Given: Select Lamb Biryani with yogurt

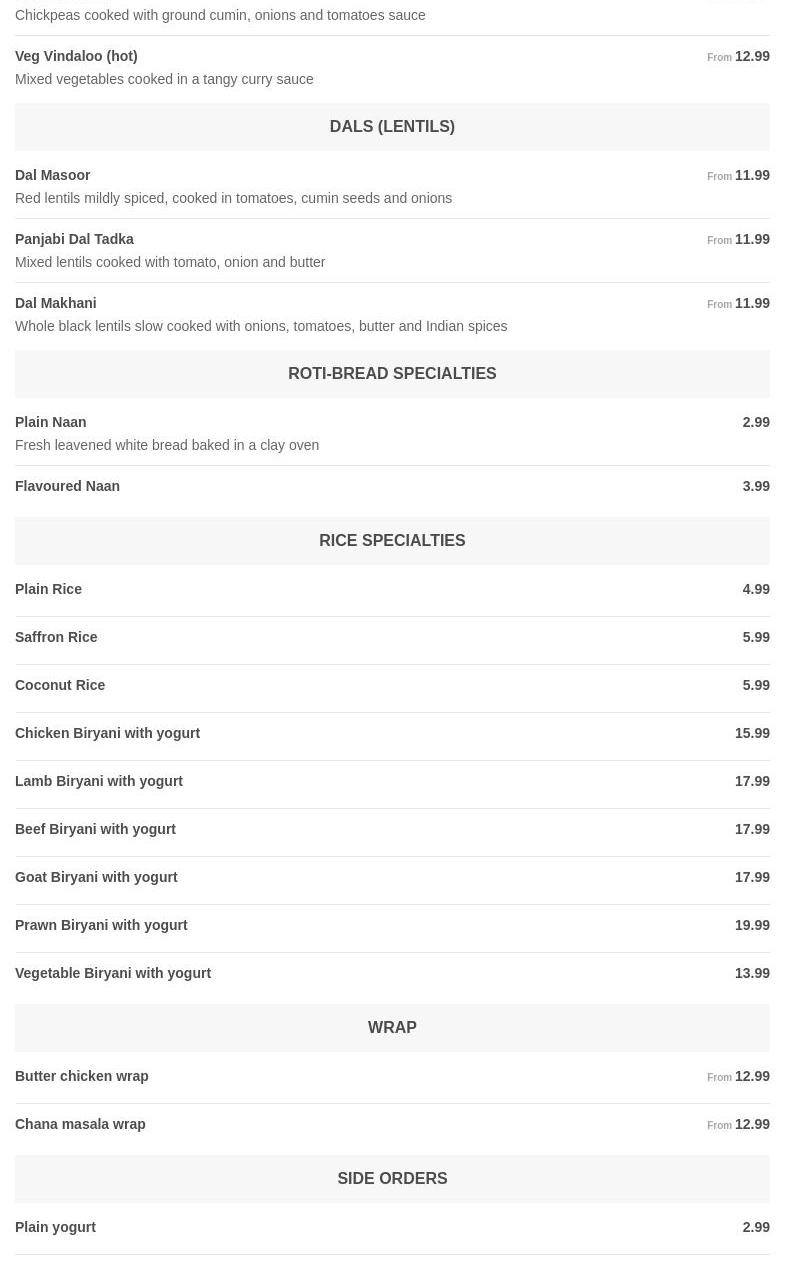Looking at the screenshot, I should tap(99, 782).
